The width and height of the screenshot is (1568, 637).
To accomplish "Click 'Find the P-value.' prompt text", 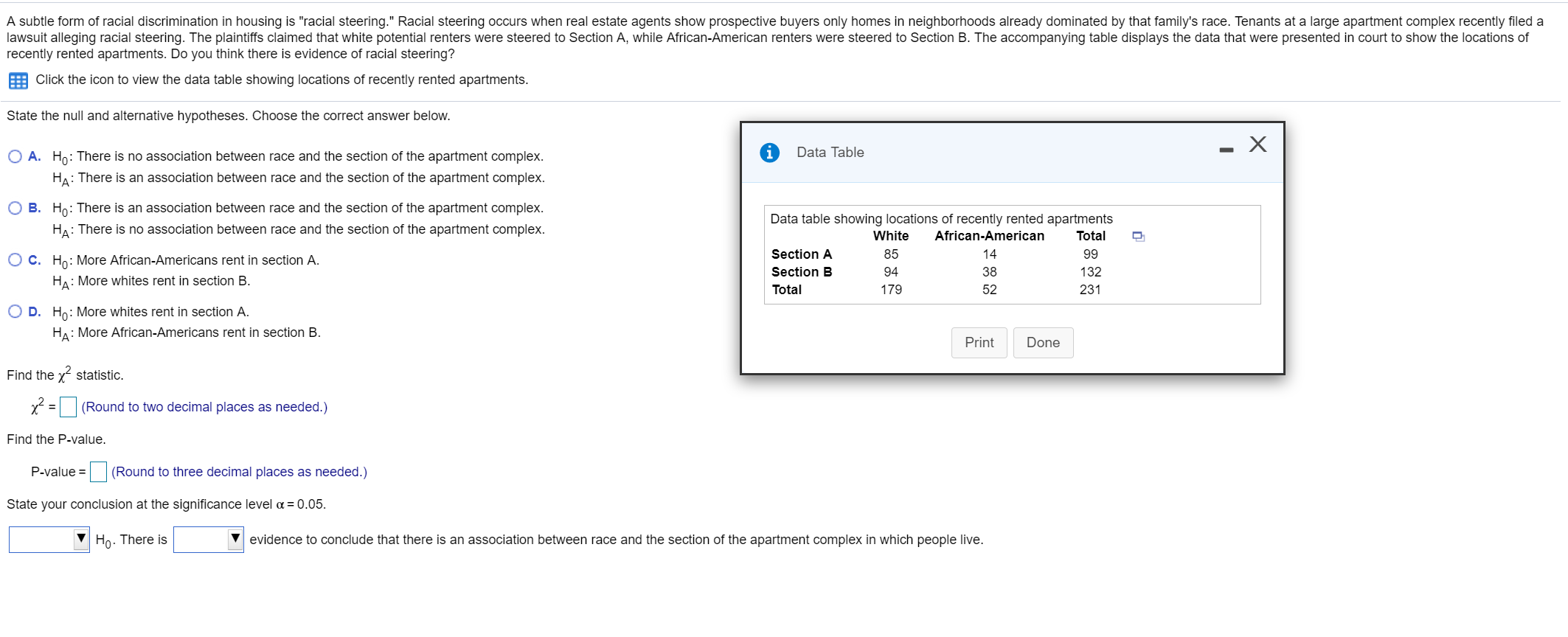I will (x=56, y=439).
